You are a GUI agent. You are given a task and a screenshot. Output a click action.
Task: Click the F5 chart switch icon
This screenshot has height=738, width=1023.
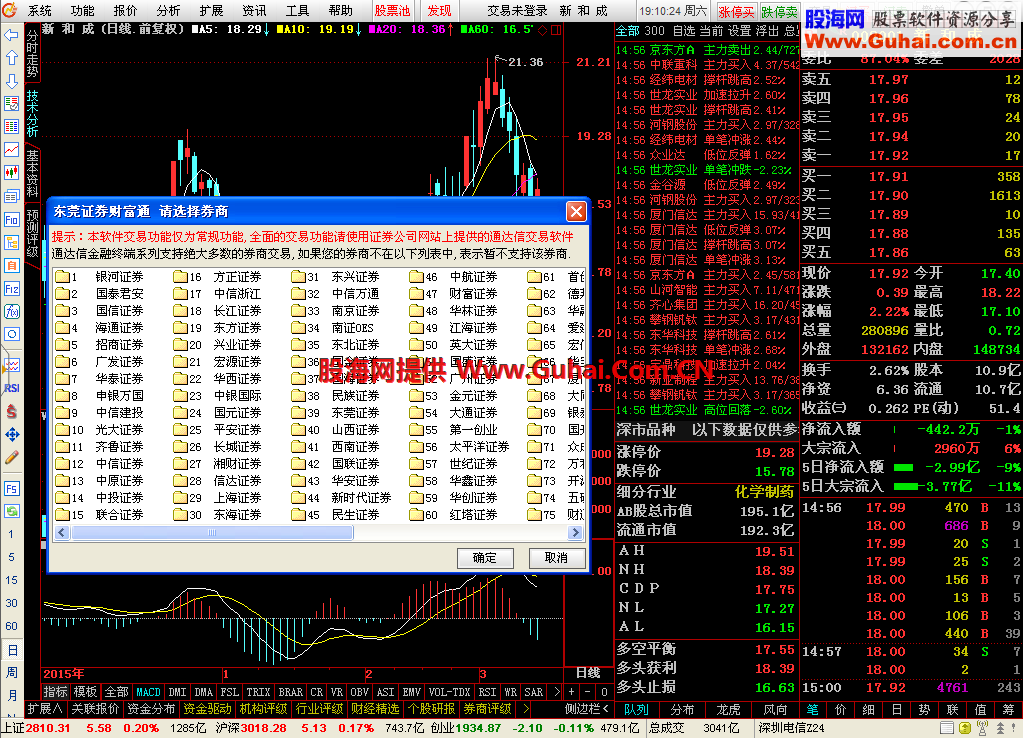(x=12, y=489)
